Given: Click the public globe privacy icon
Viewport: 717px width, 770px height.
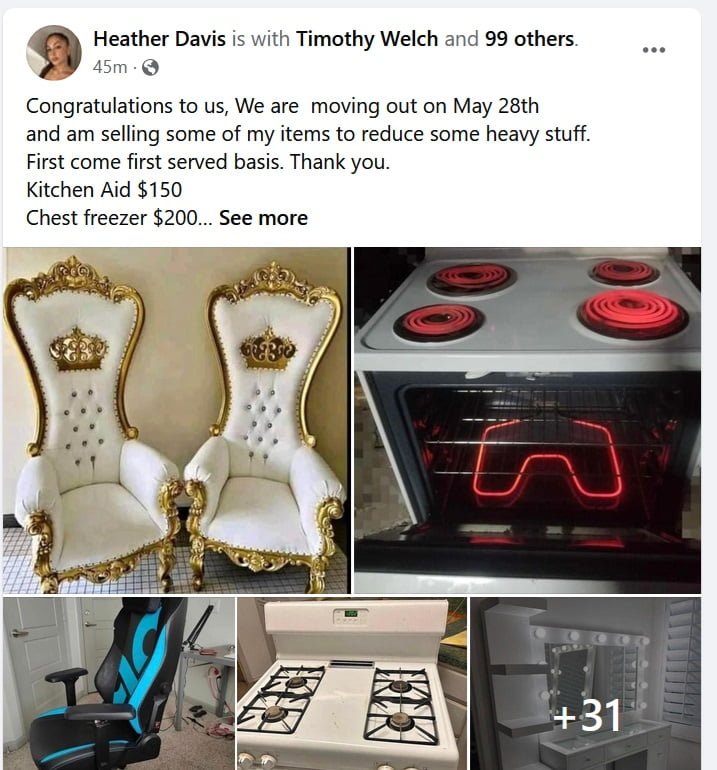Looking at the screenshot, I should 150,67.
